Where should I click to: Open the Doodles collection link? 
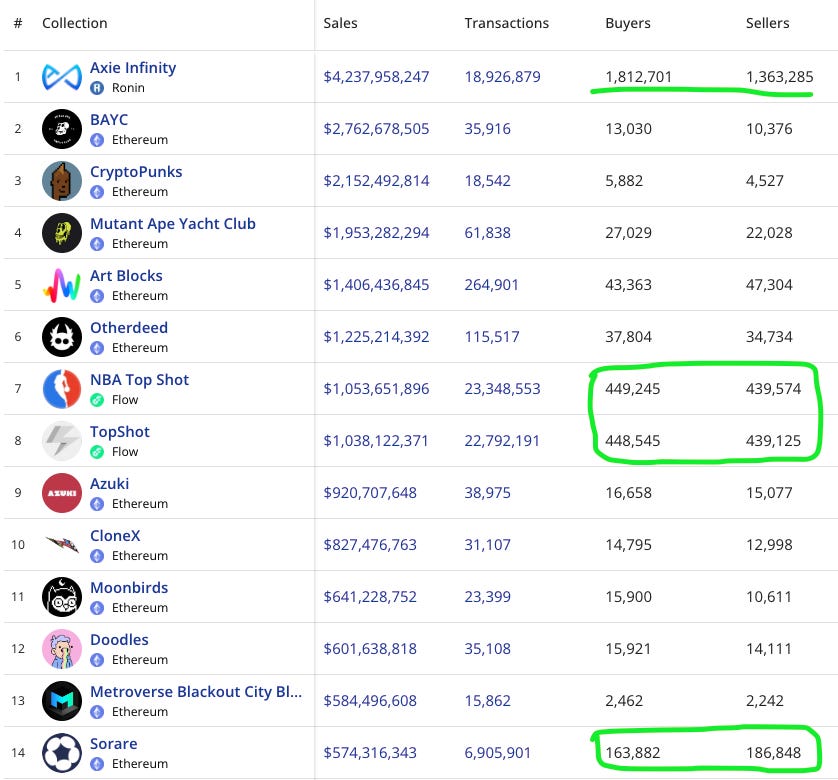click(119, 640)
